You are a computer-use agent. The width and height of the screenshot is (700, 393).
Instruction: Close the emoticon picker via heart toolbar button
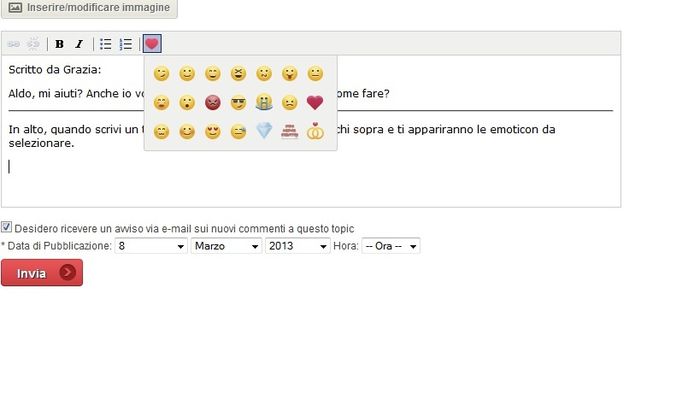[152, 44]
